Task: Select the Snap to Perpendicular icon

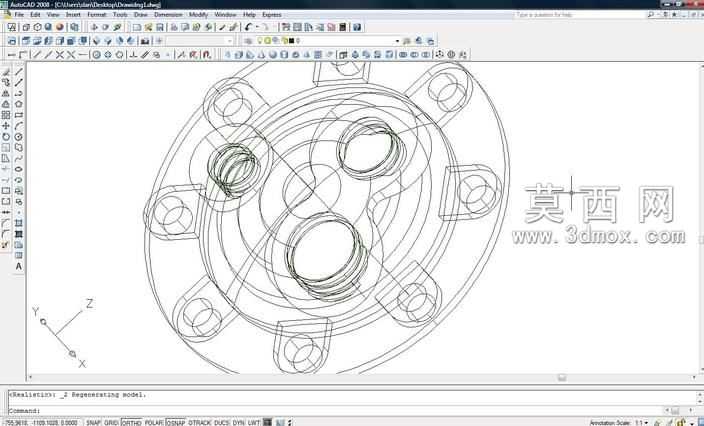Action: 133,55
